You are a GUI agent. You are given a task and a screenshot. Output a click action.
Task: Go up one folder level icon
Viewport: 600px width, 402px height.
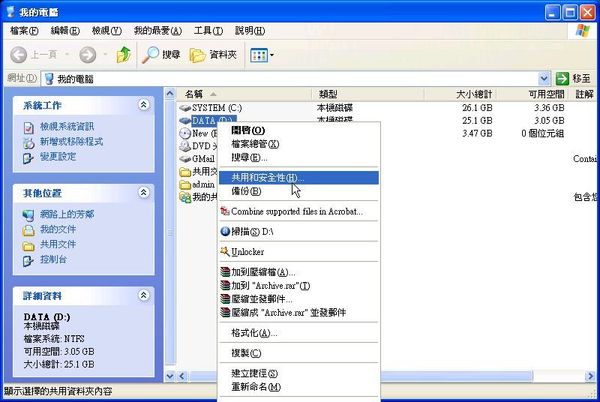(124, 55)
